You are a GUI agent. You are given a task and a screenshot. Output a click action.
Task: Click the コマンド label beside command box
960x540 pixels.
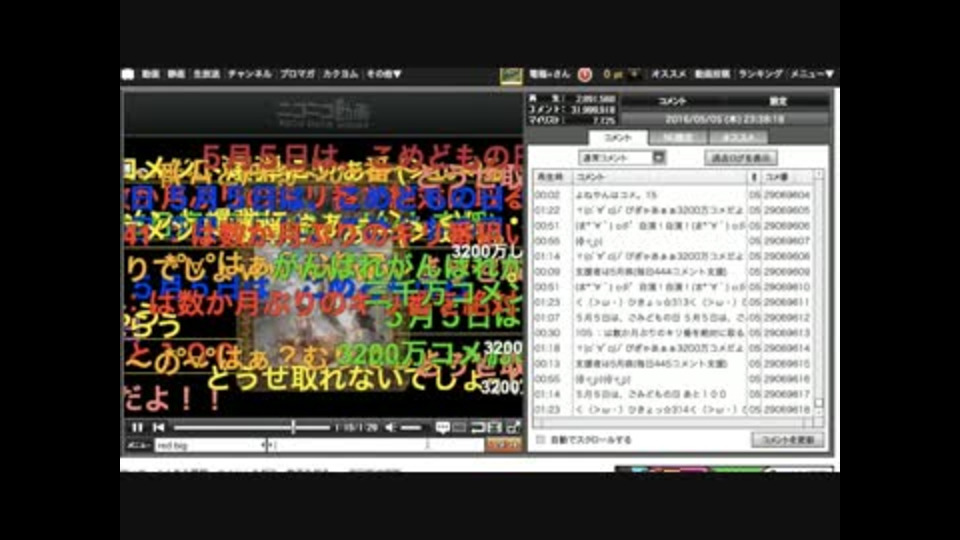coord(139,445)
